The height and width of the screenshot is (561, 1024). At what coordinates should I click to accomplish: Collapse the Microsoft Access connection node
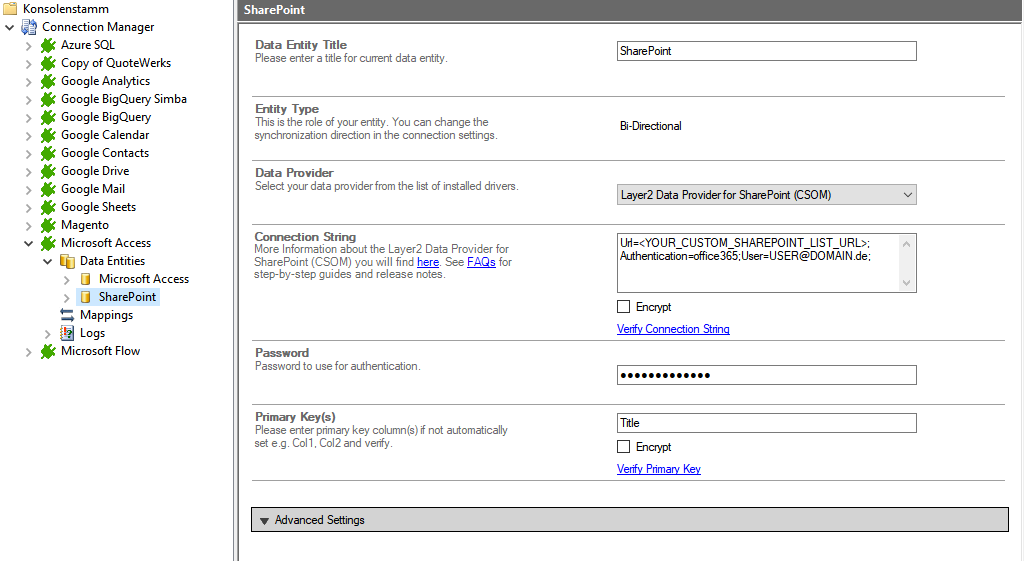point(28,243)
